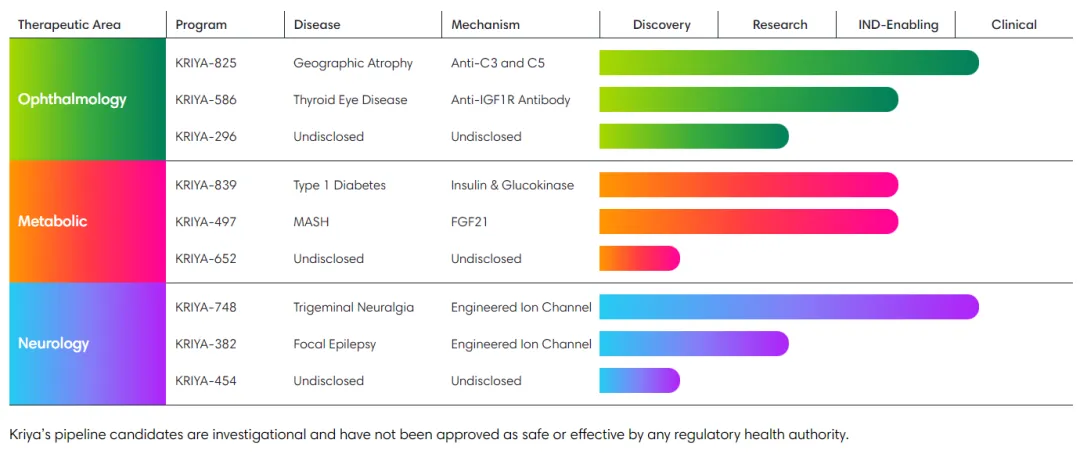
Task: Select the Insulin & Glucokinase mechanism label
Action: click(512, 185)
